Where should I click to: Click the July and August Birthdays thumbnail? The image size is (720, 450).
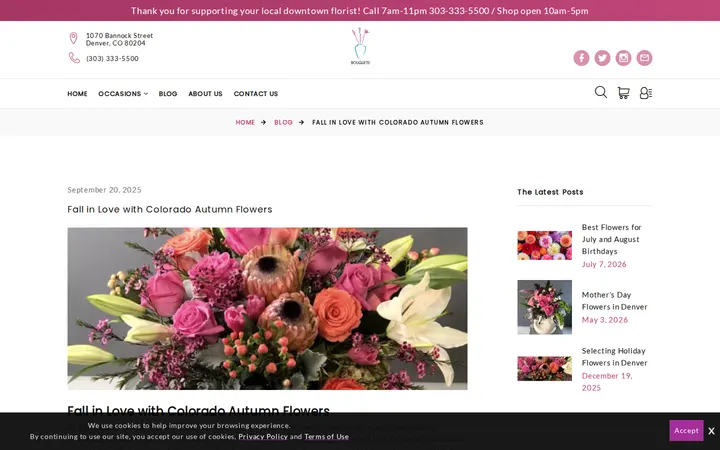pos(545,245)
